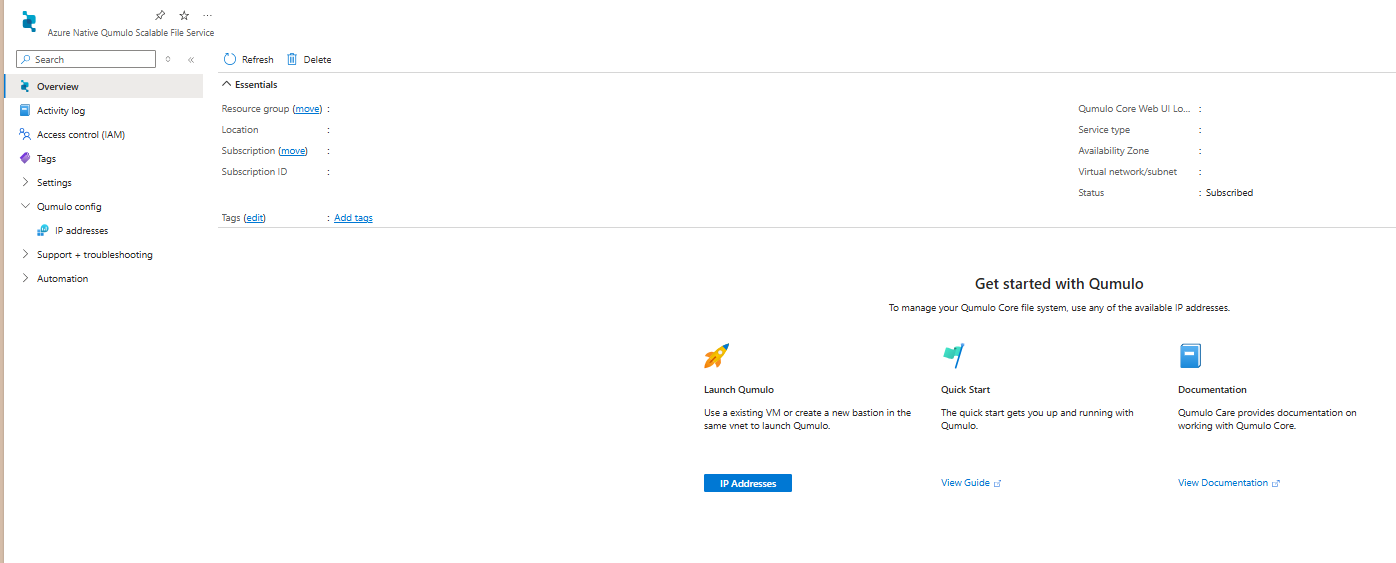Click the Delete trash can icon
The image size is (1396, 563).
coord(292,59)
